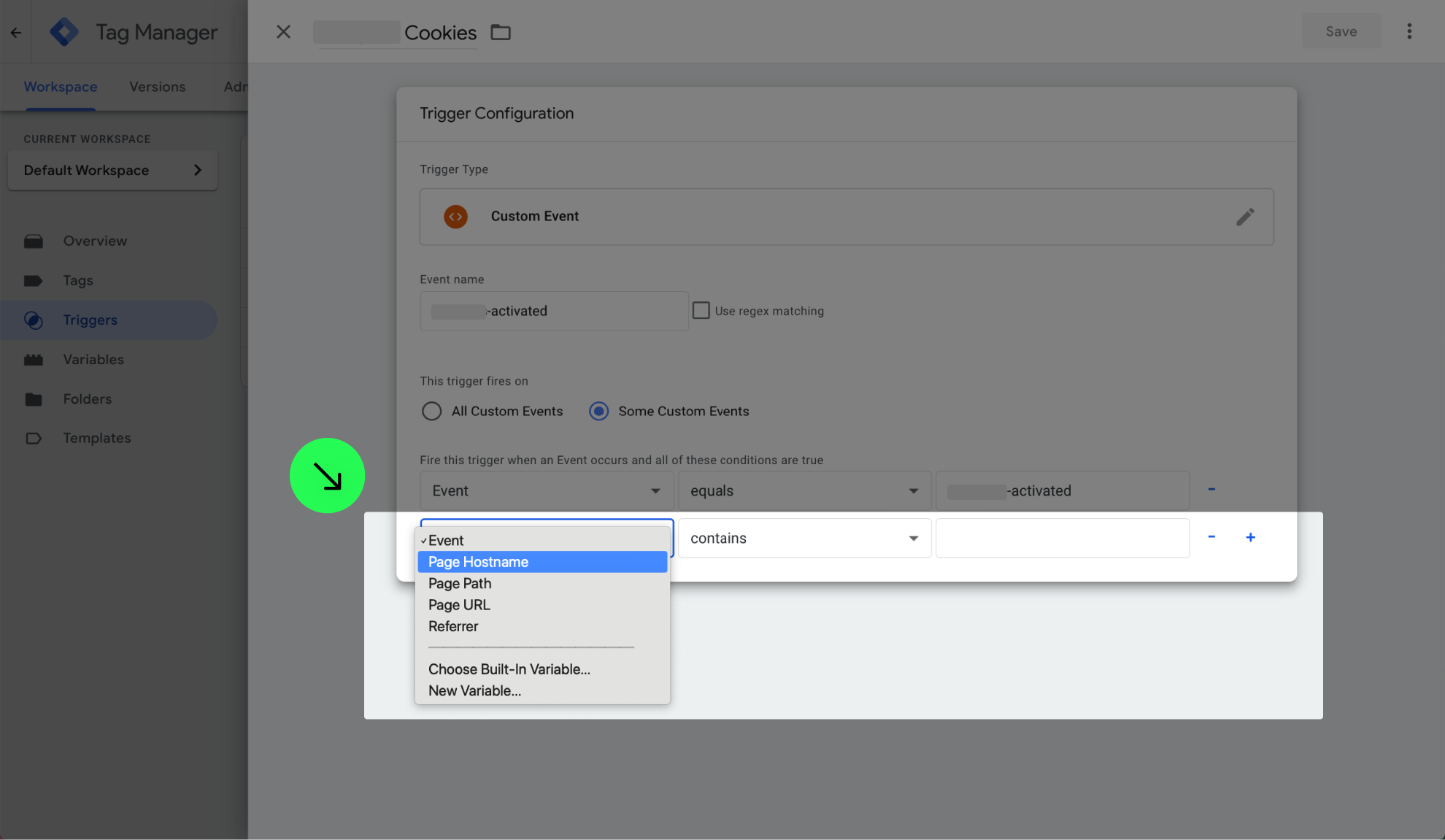Open the Tag Manager logo
The height and width of the screenshot is (840, 1445).
pyautogui.click(x=64, y=32)
